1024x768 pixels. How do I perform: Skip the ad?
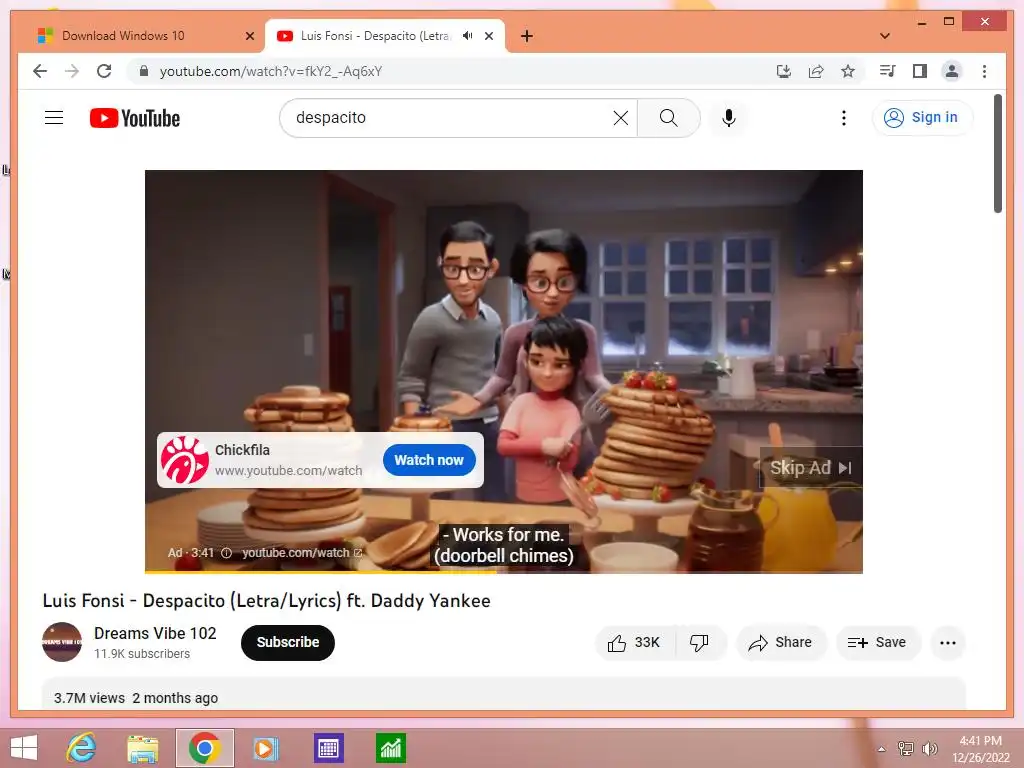point(810,468)
